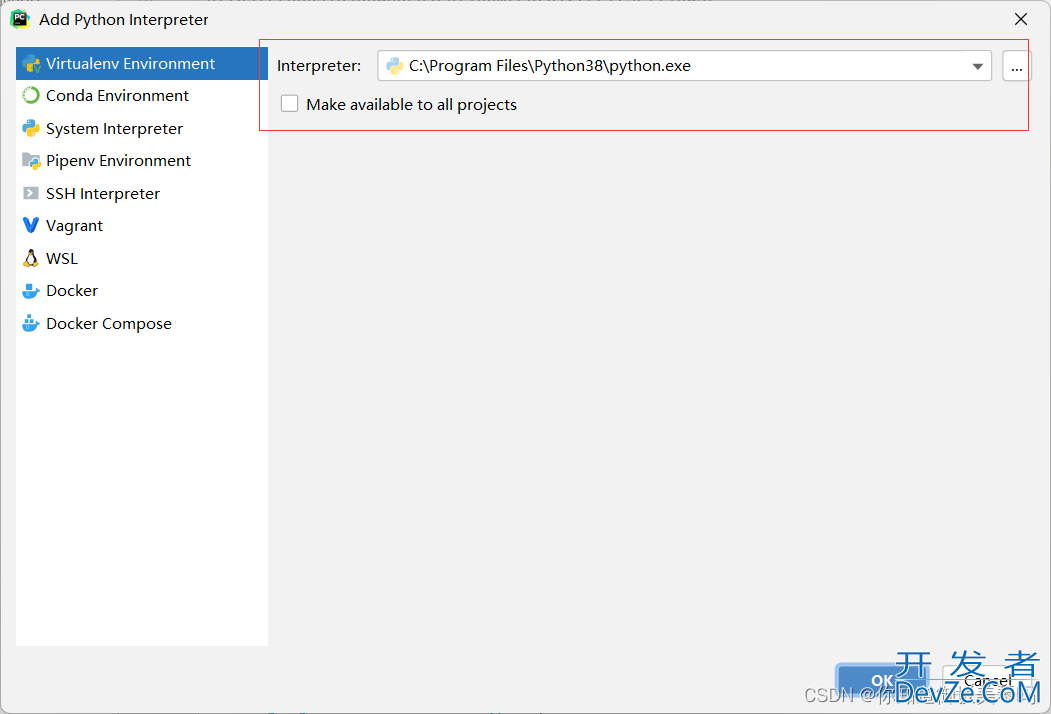Click the WSL penguin icon
The image size is (1051, 714).
click(31, 258)
